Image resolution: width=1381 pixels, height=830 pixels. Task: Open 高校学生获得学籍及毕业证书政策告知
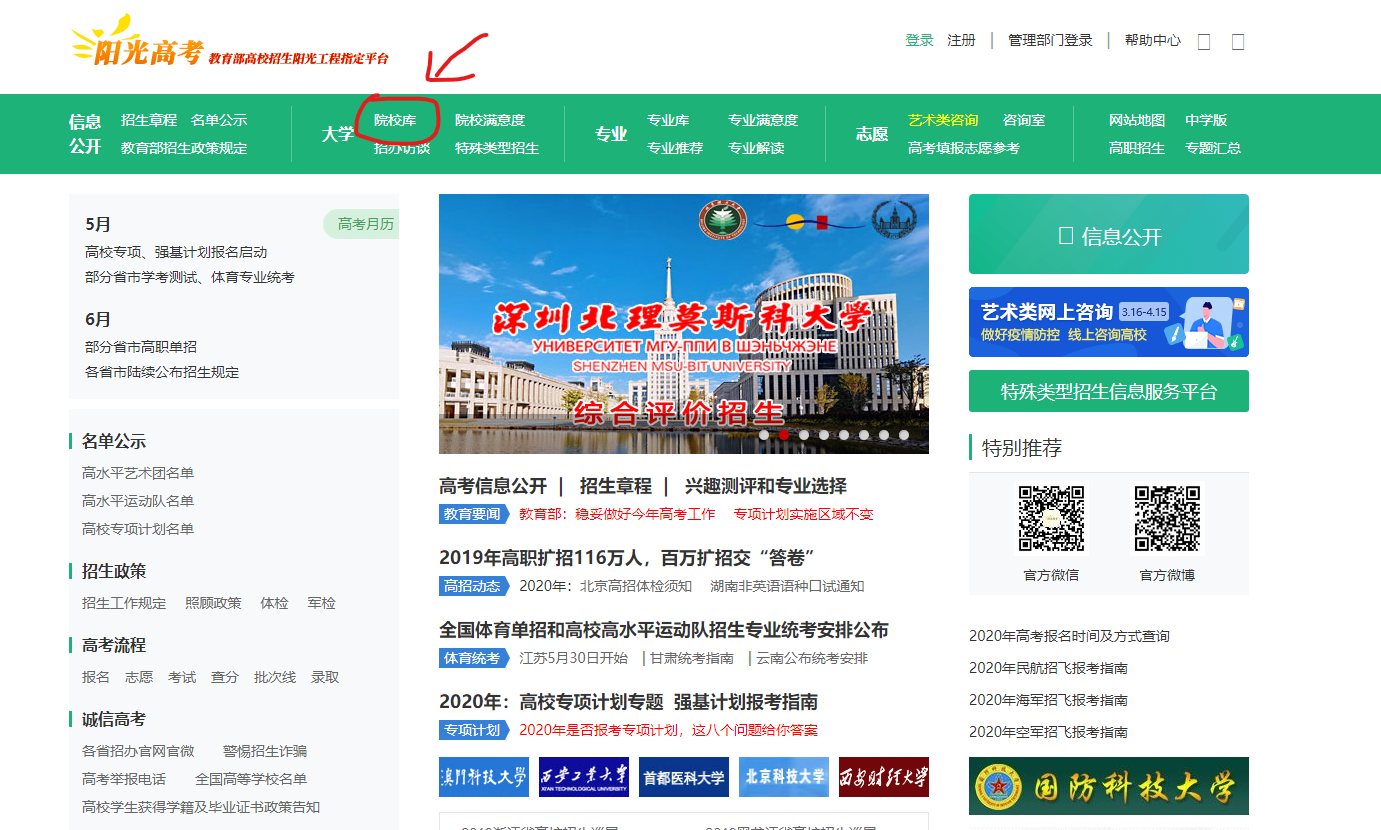[201, 807]
